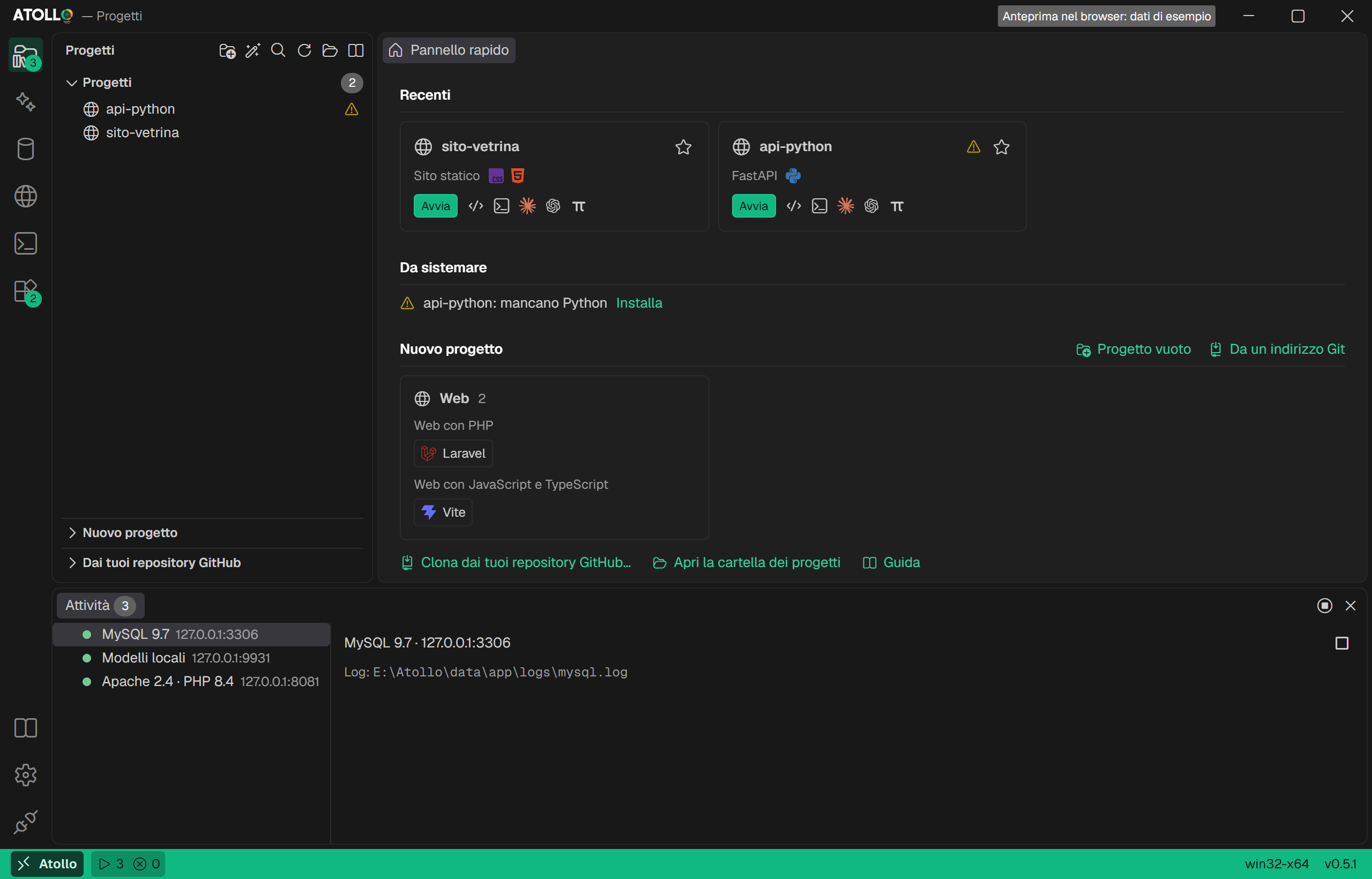Open Settings gear in the sidebar

point(26,775)
